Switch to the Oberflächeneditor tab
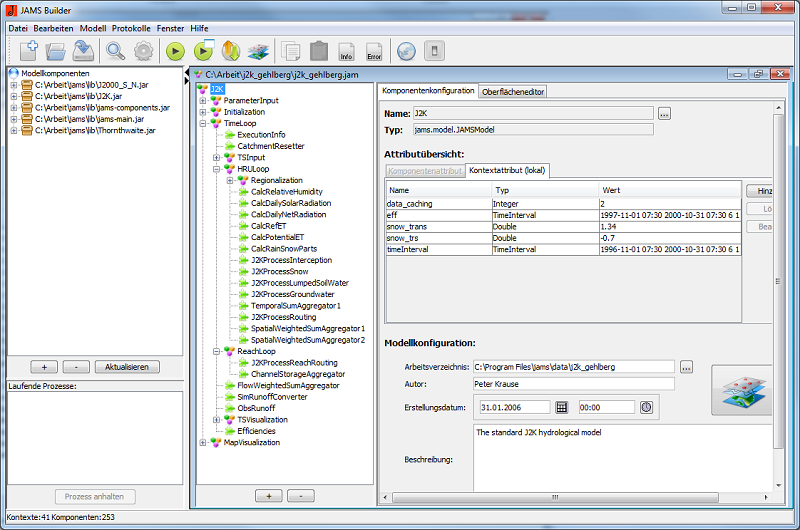Image resolution: width=800 pixels, height=530 pixels. point(513,91)
